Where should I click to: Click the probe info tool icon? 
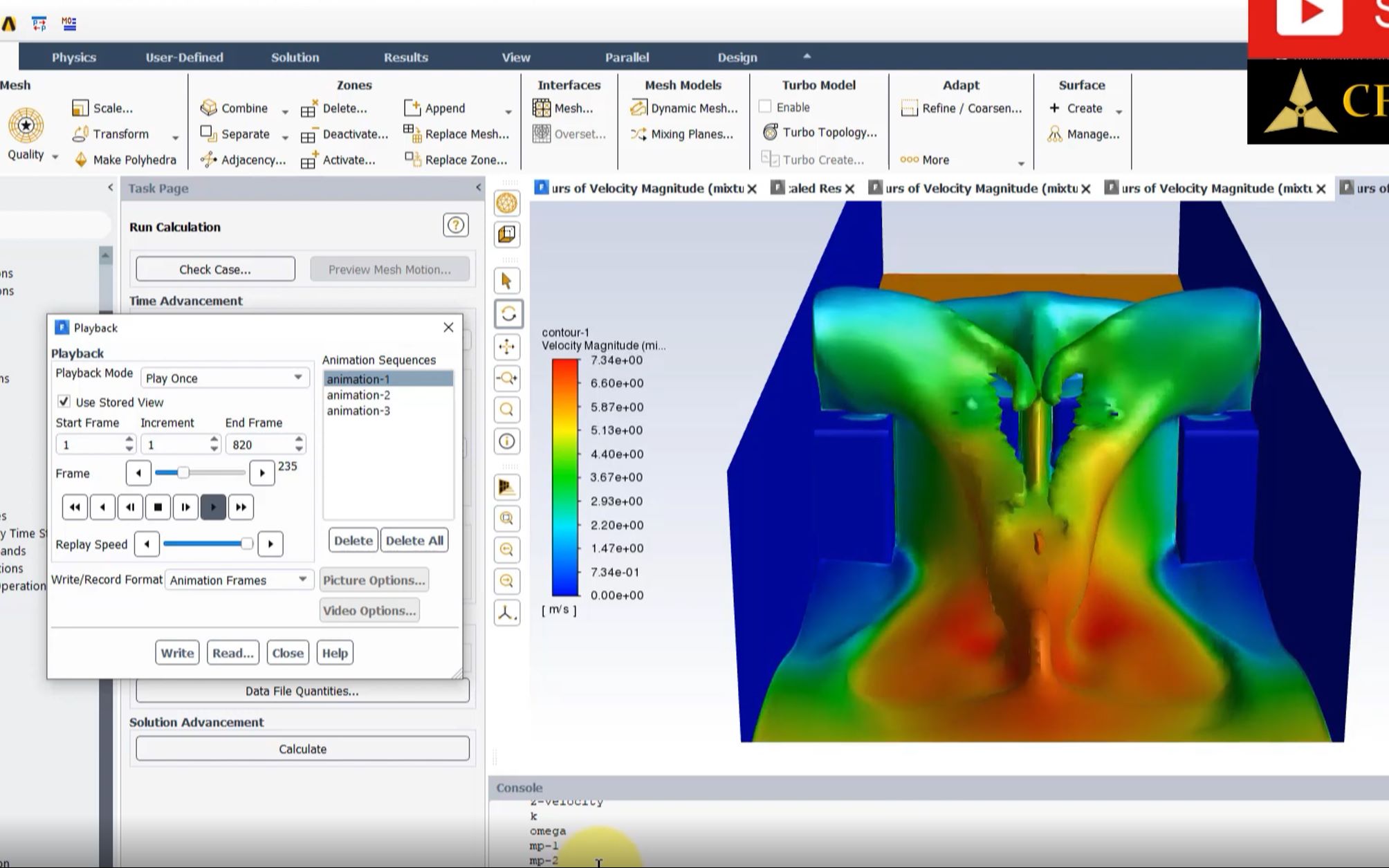[507, 443]
